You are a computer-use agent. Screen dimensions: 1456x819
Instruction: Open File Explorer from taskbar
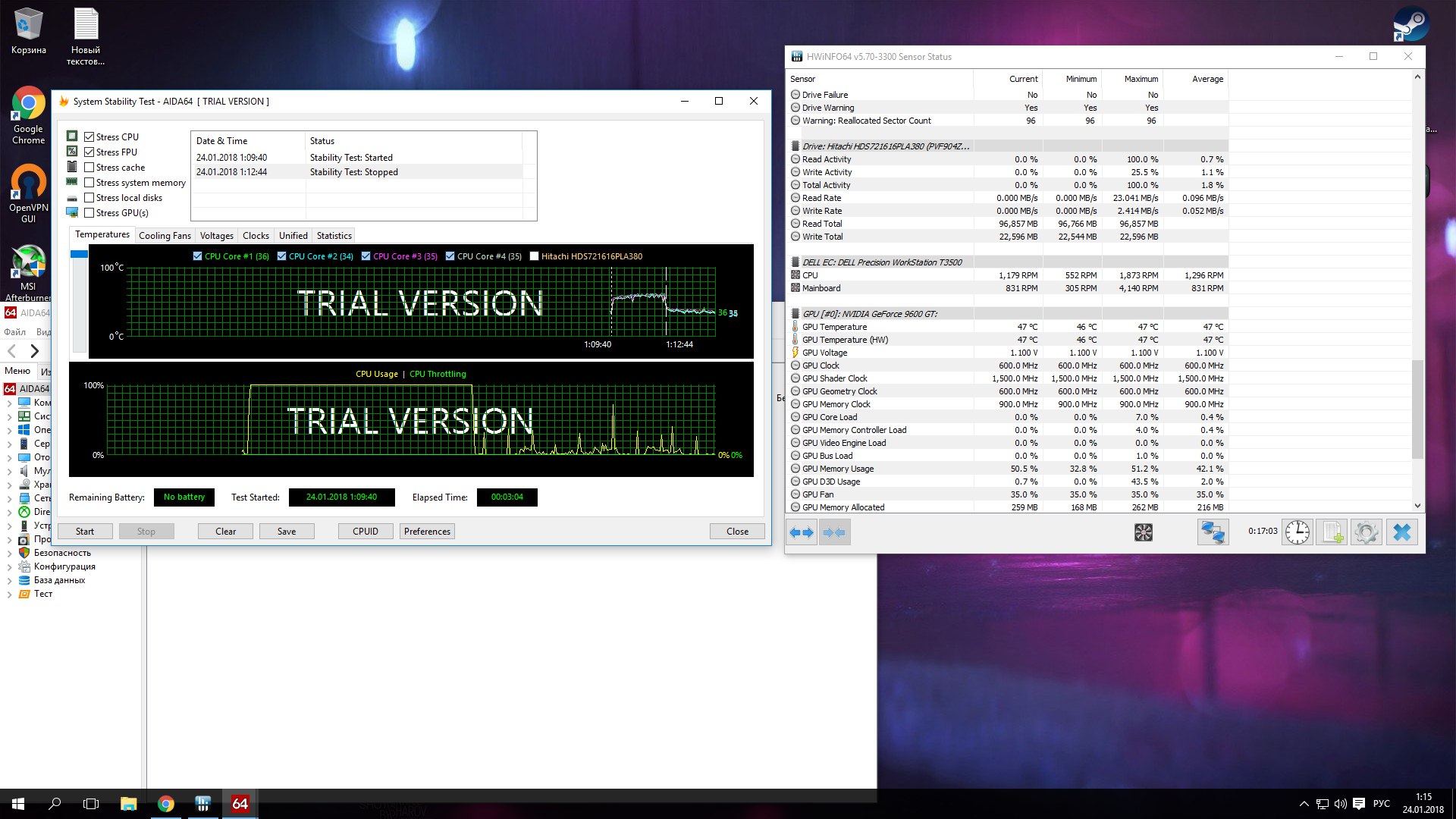coord(128,804)
